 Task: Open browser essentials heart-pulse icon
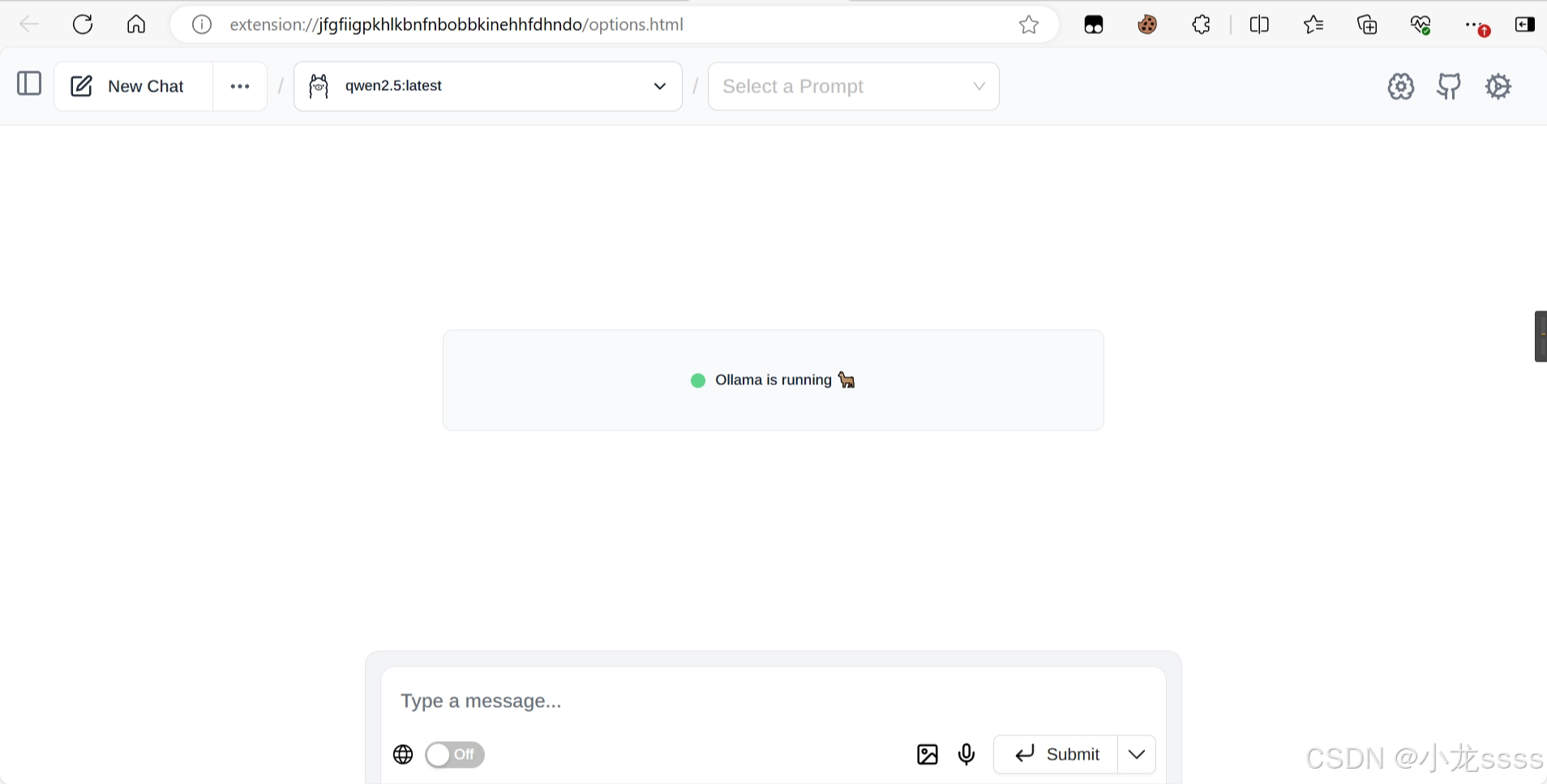(x=1421, y=25)
